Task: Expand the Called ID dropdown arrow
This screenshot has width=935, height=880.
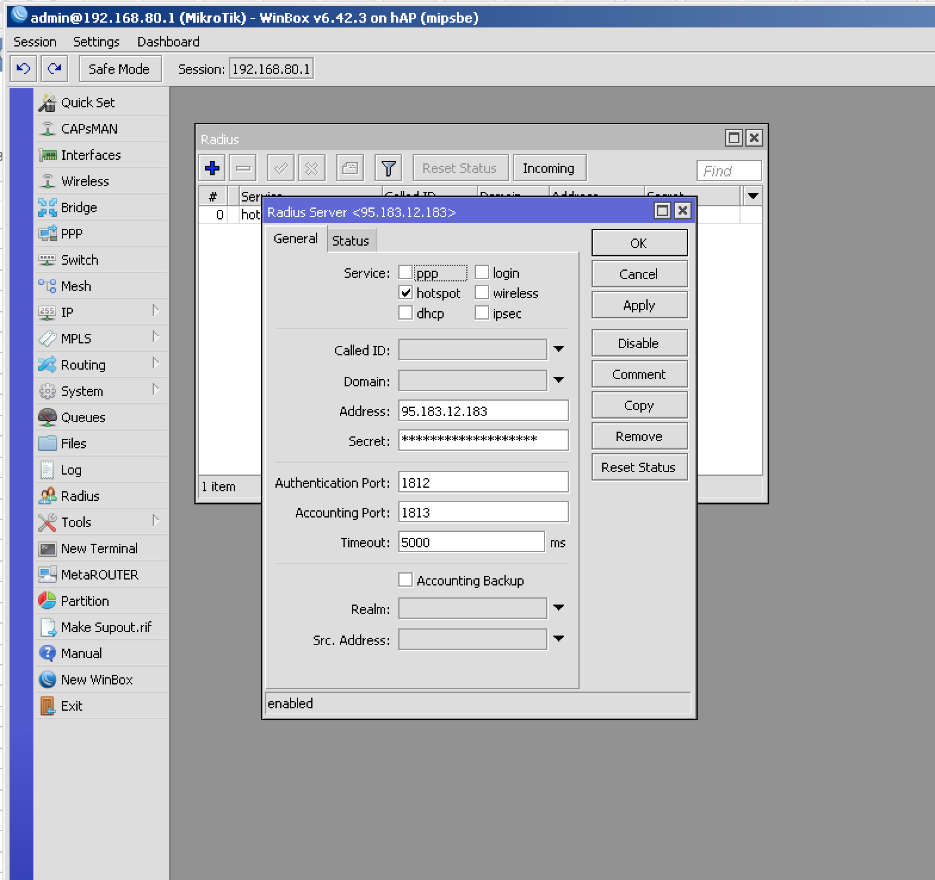Action: tap(559, 349)
